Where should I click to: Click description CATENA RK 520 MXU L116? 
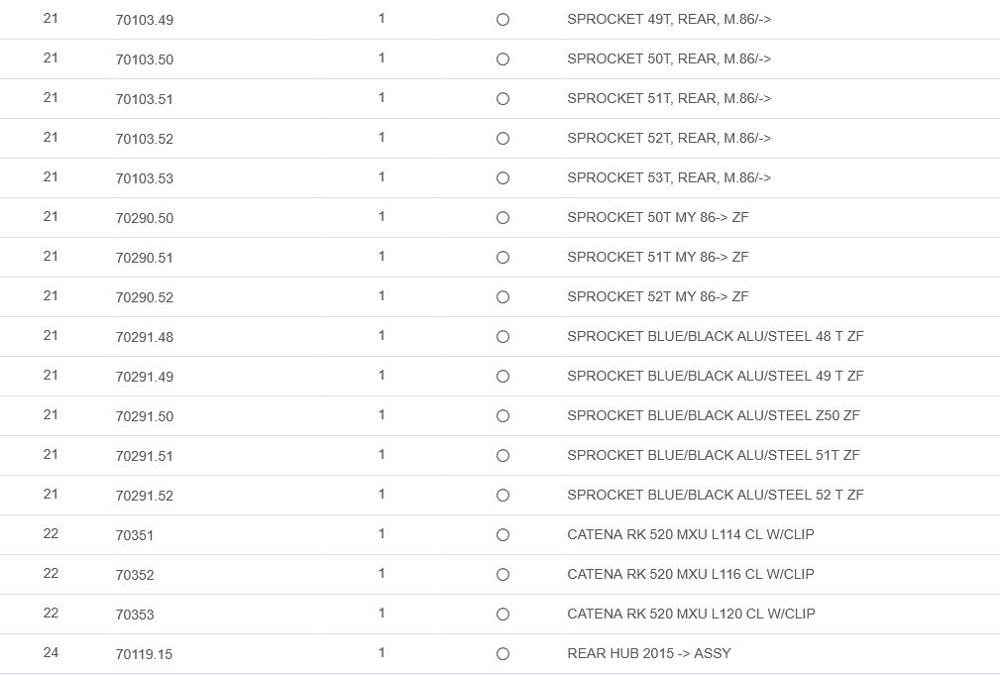[x=690, y=574]
